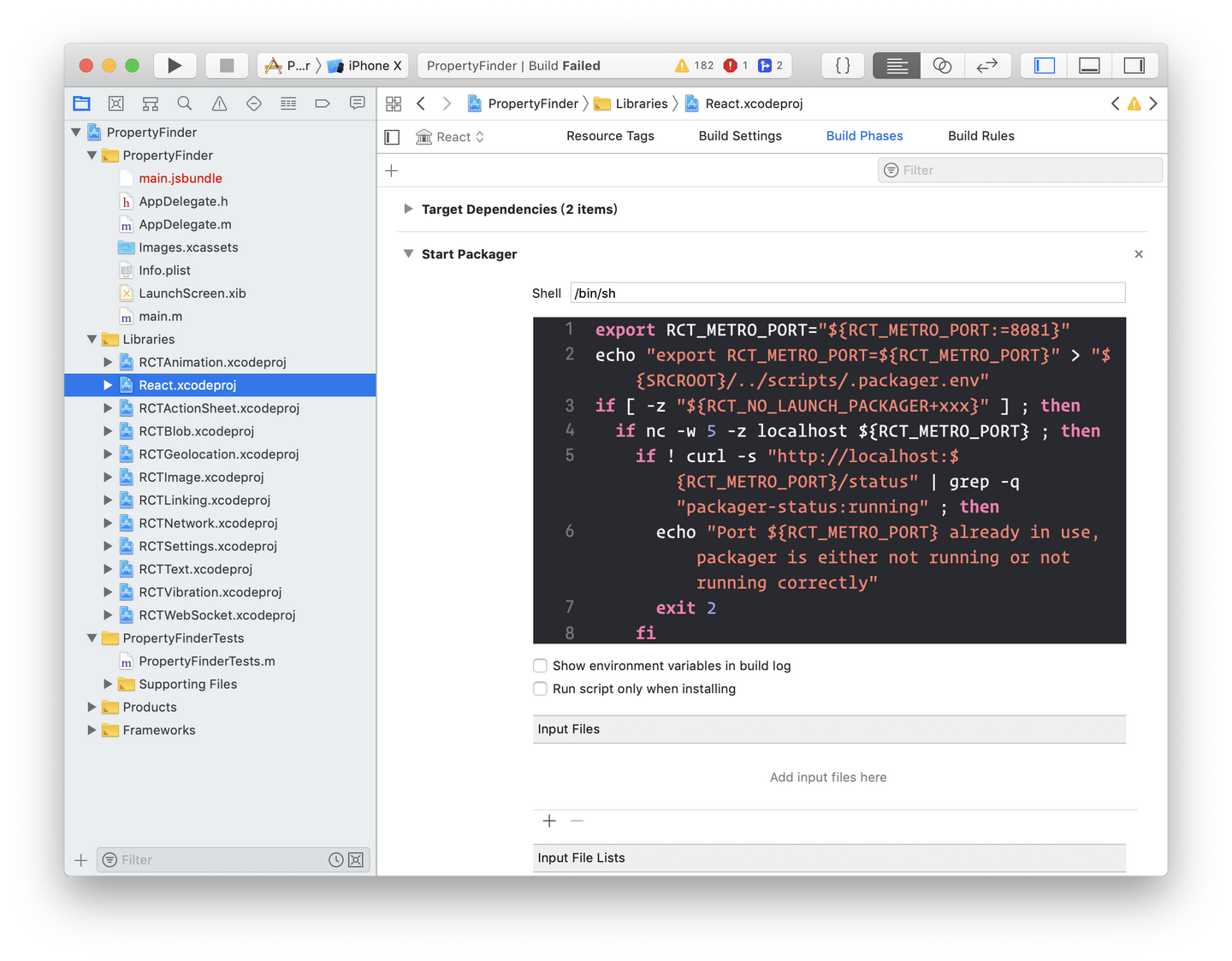The image size is (1232, 961).
Task: Switch to the Assistant editor
Action: coord(942,65)
